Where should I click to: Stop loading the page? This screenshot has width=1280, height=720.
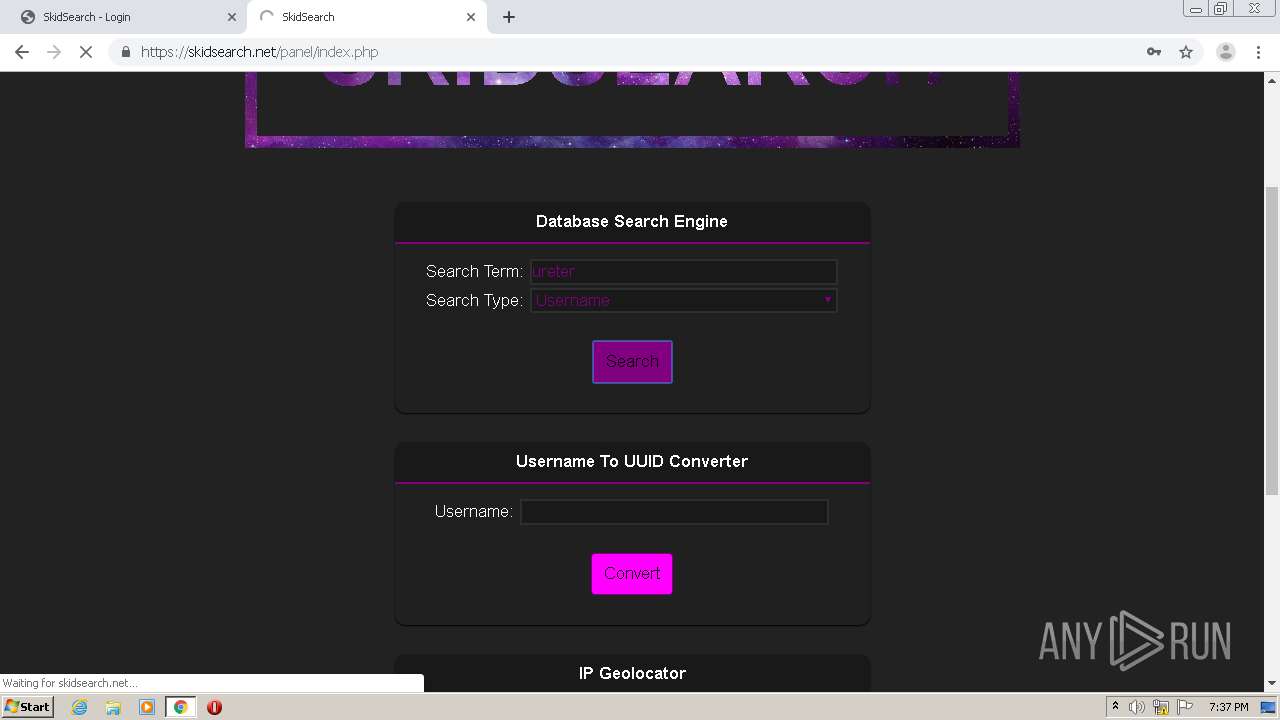86,52
